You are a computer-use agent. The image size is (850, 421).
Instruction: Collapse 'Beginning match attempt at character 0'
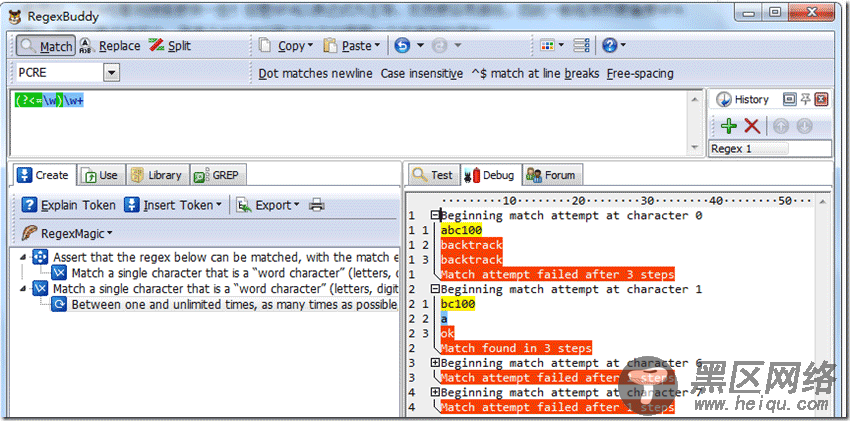tap(435, 216)
